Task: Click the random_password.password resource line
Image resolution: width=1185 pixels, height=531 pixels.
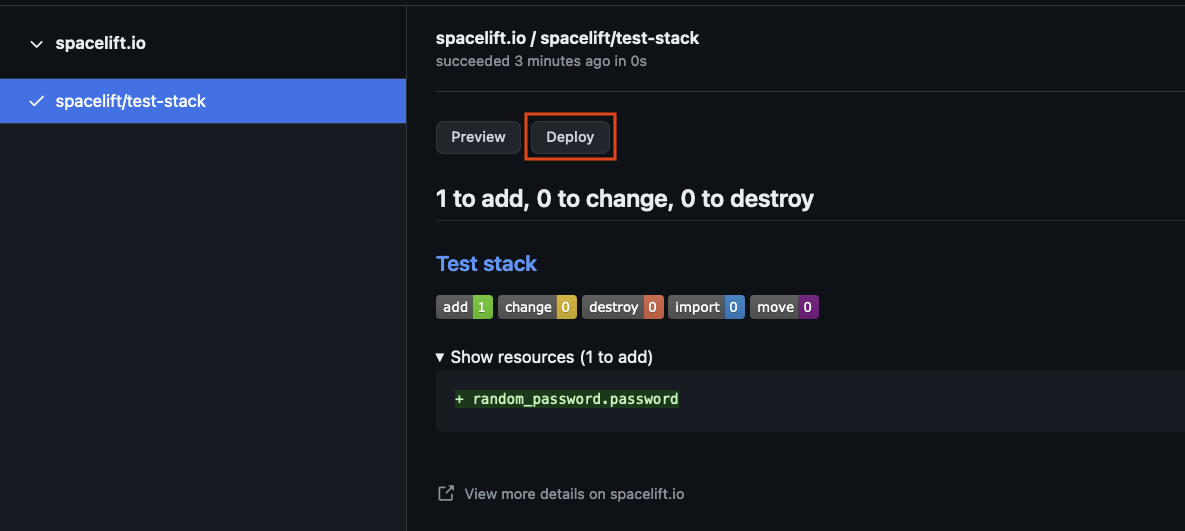Action: pyautogui.click(x=567, y=399)
